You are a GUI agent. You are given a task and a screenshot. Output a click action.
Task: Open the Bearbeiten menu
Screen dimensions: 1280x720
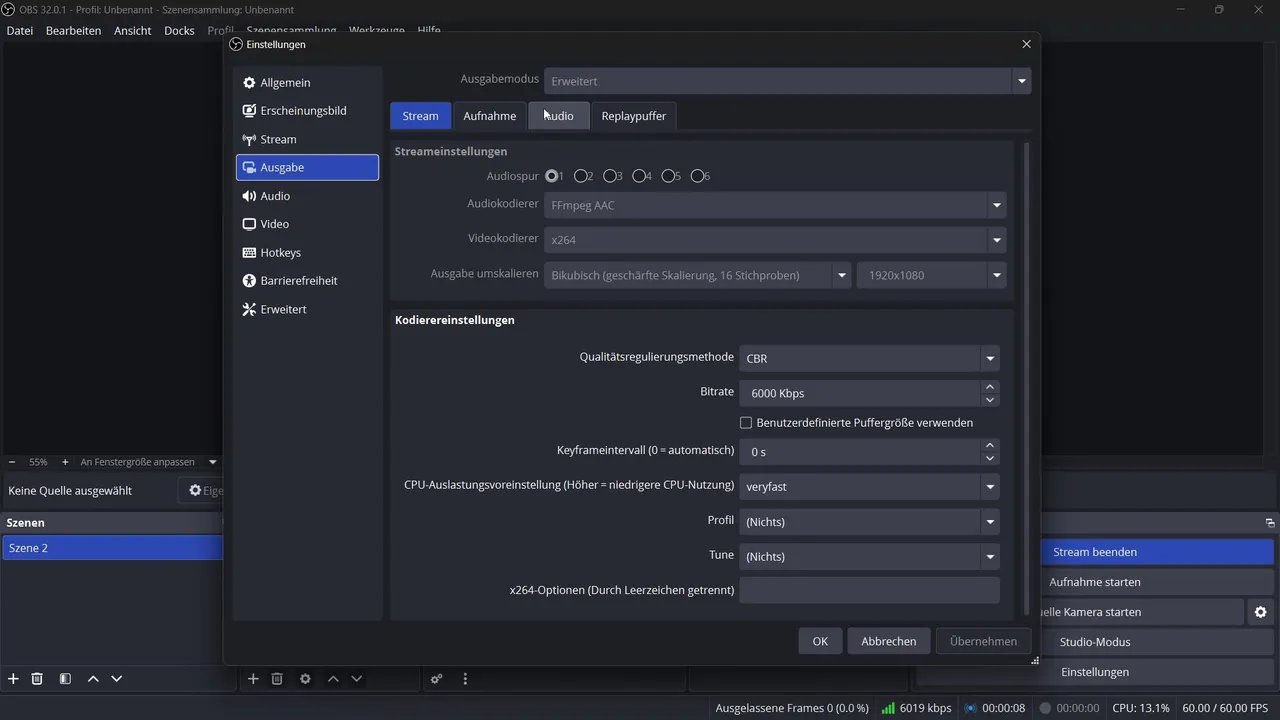(73, 31)
